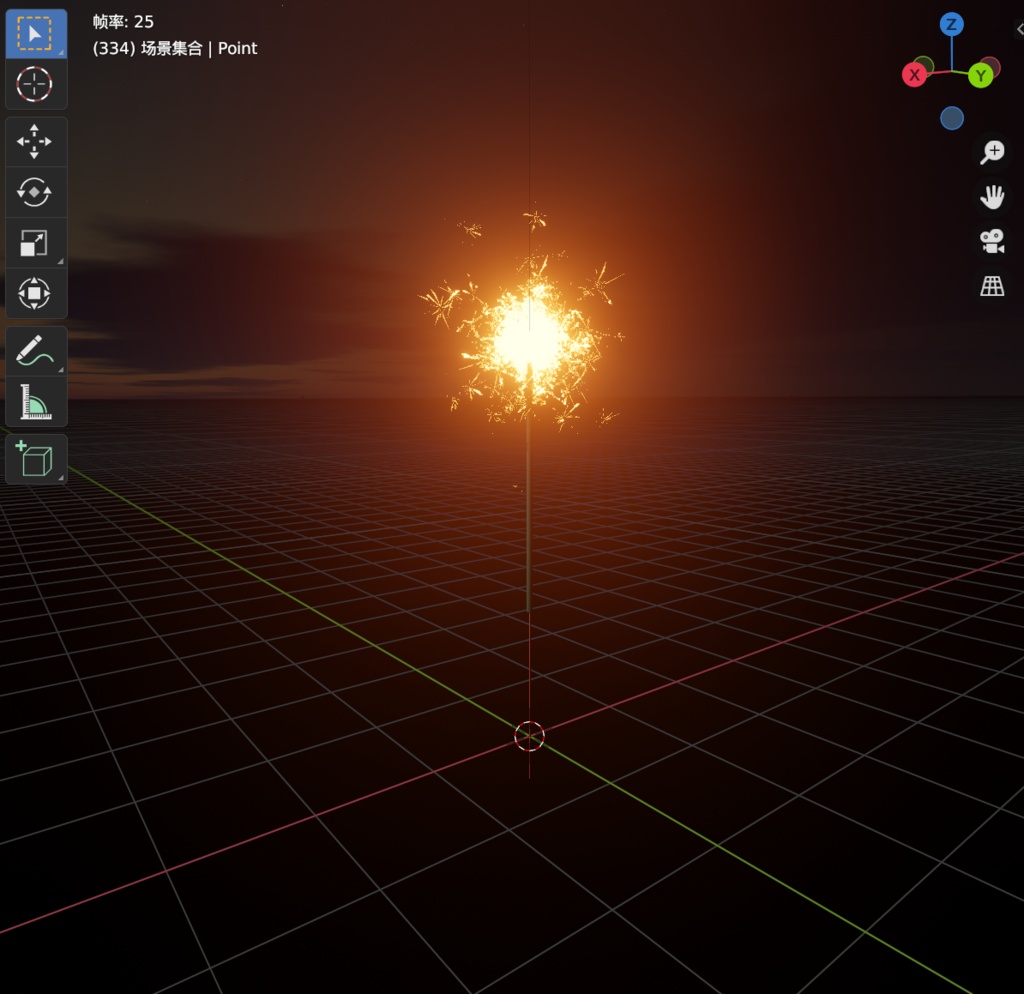
Task: Select the Measure ruler tool
Action: [x=35, y=401]
